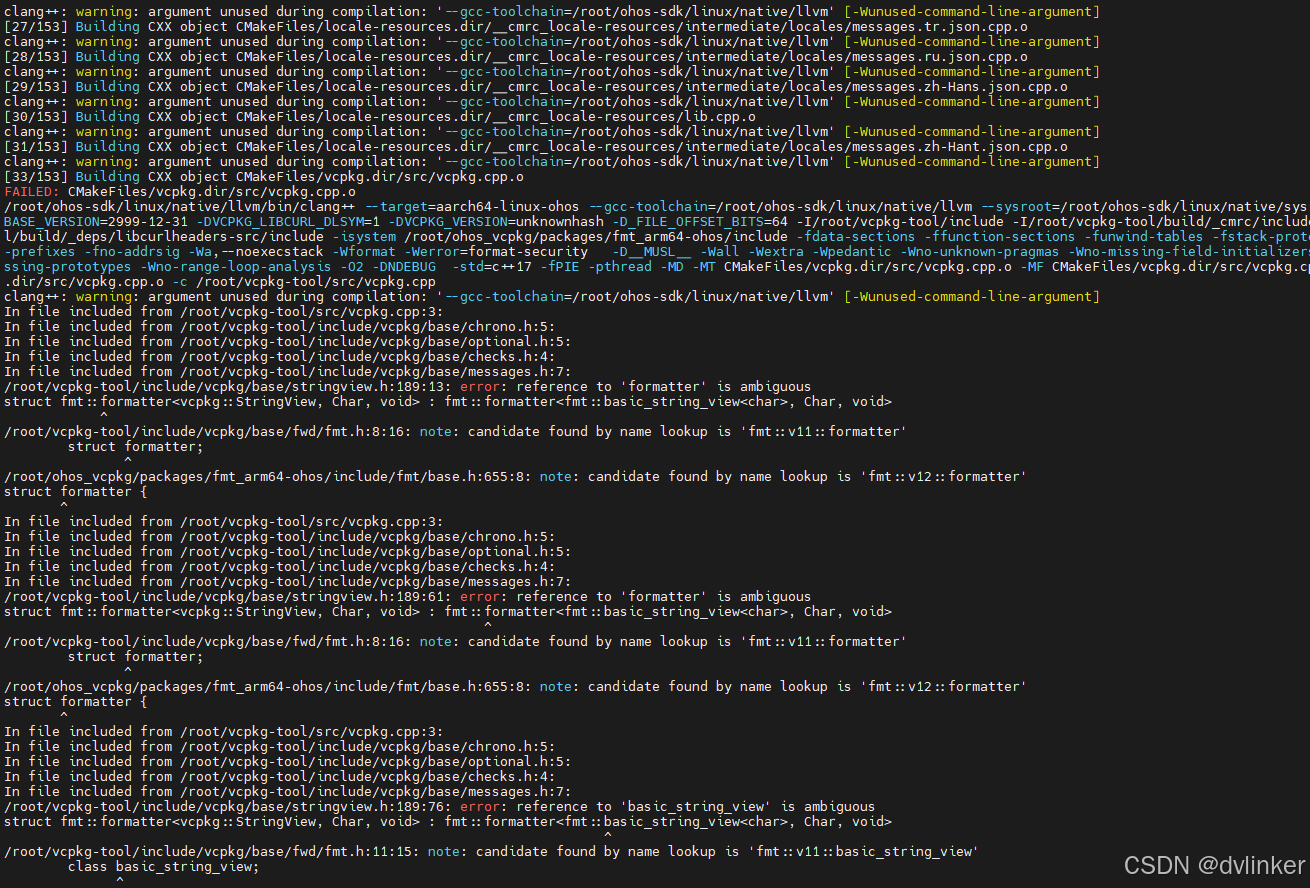Viewport: 1310px width, 888px height.
Task: Select the '-funwind-tables' flag
Action: pyautogui.click(x=1144, y=236)
